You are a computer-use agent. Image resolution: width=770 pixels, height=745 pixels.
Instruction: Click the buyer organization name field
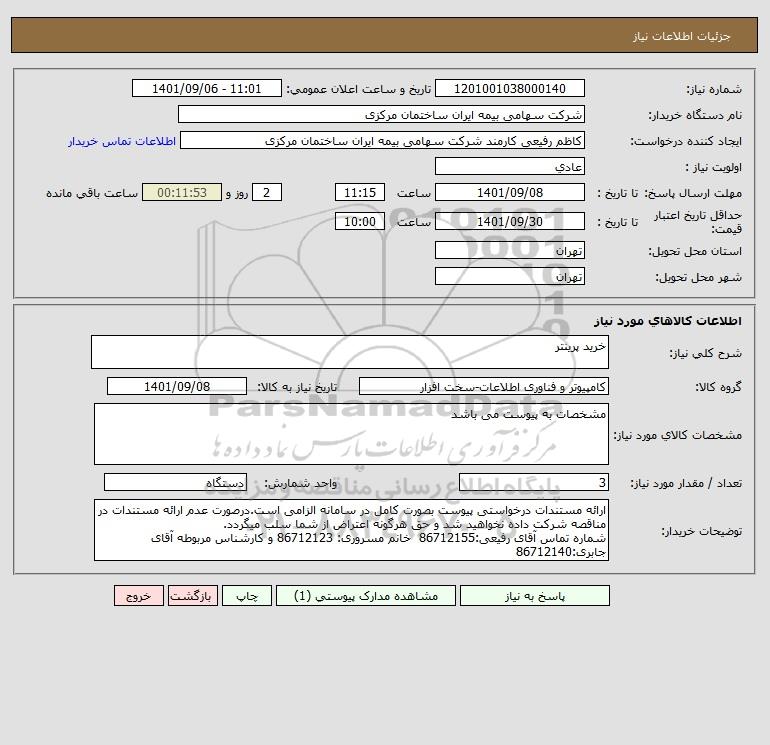coord(381,114)
